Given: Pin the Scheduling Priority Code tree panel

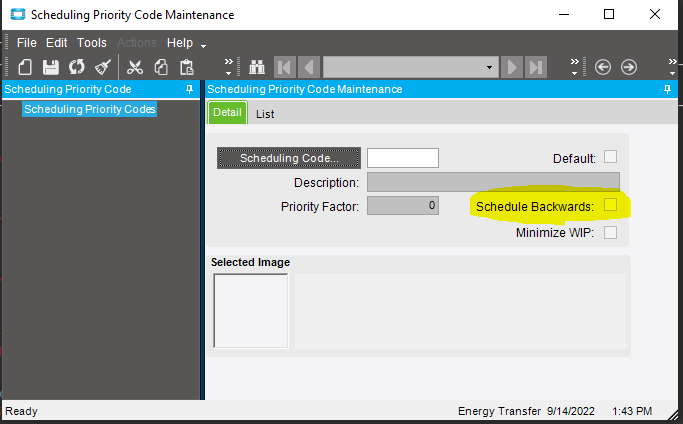Looking at the screenshot, I should click(x=189, y=89).
